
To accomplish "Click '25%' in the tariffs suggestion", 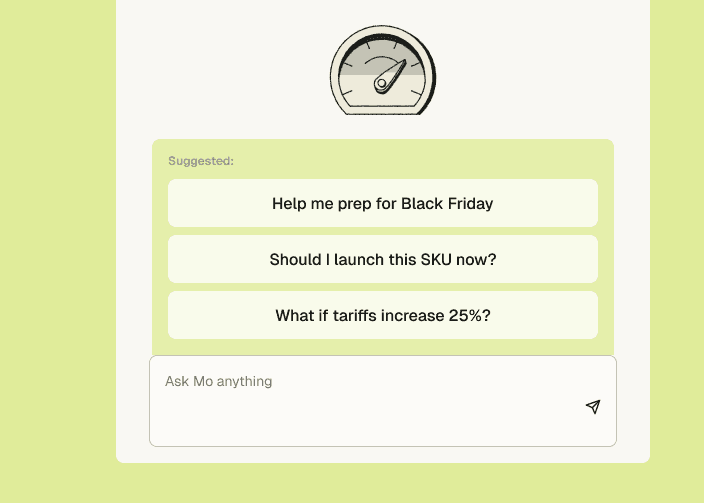I will tap(468, 315).
